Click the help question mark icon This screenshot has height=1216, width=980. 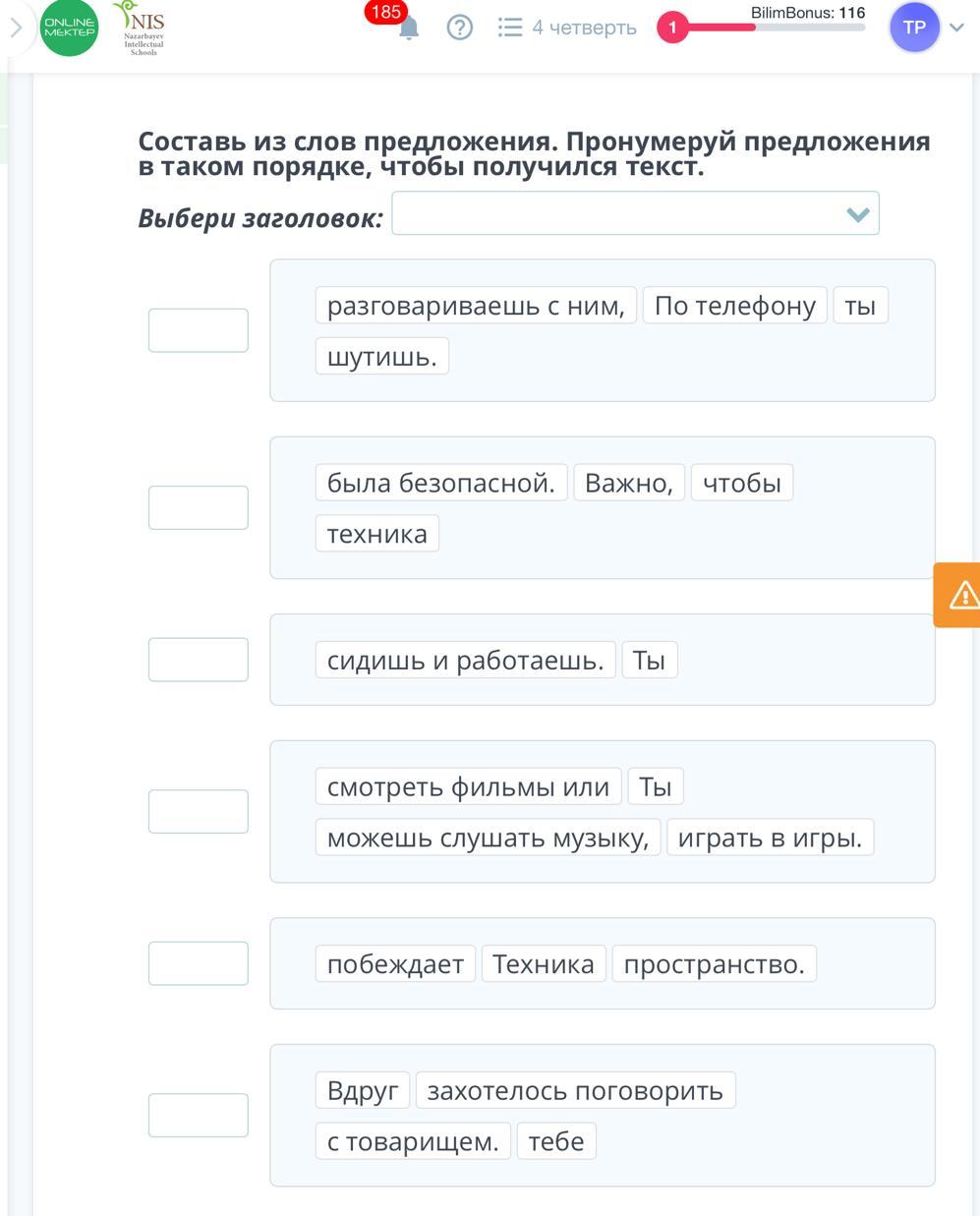coord(459,28)
